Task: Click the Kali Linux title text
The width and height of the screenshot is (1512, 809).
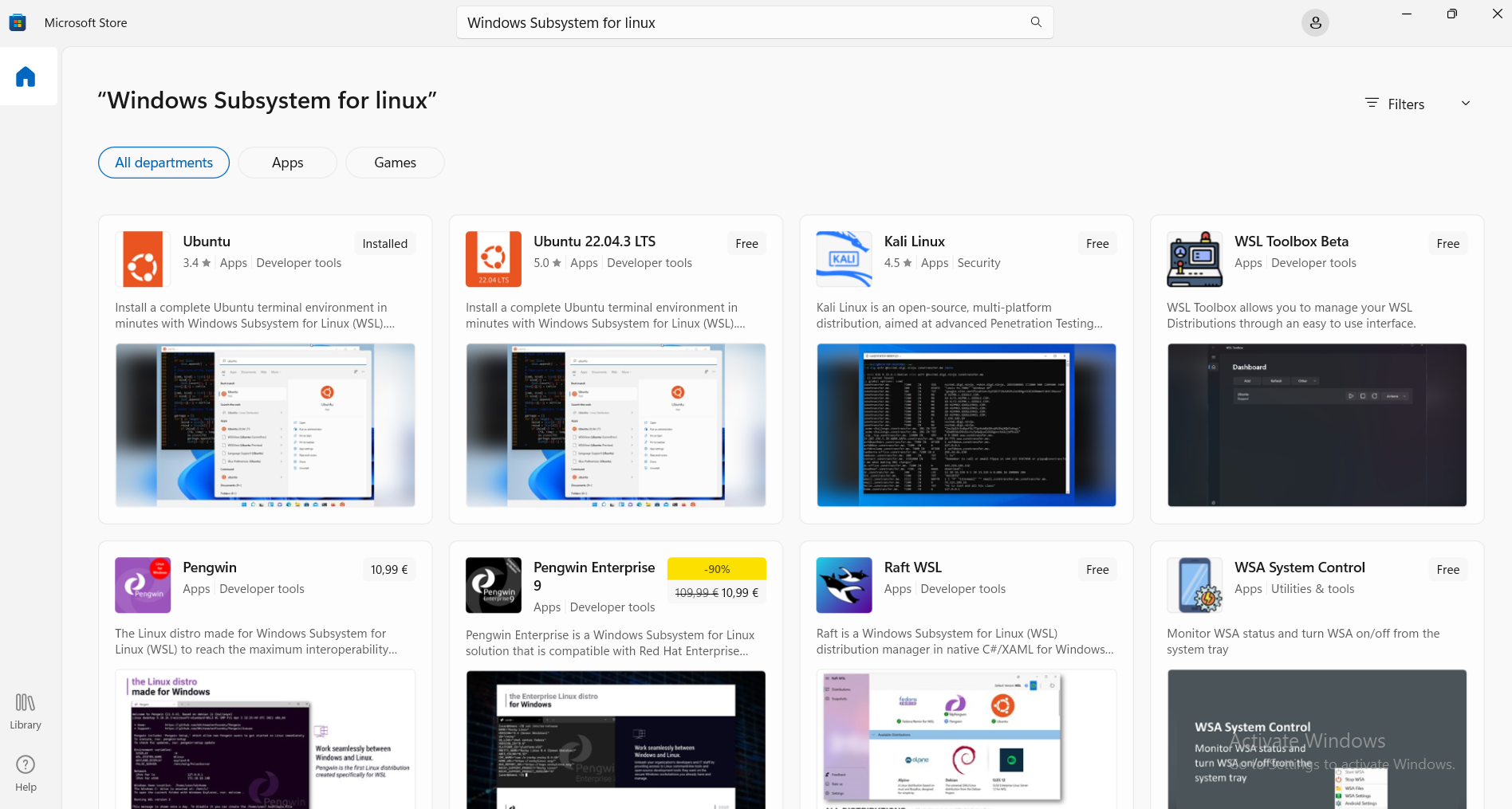Action: tap(914, 242)
